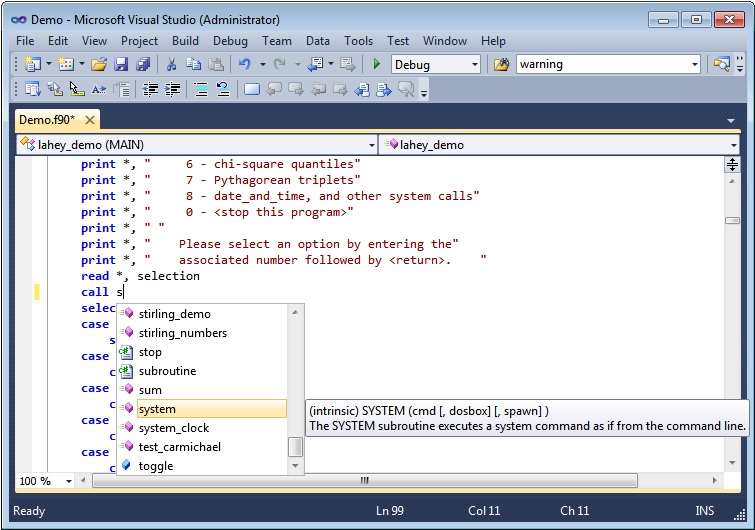Screen dimensions: 755x530
Task: Click the folder with magnifier icon at toolbar end
Action: [x=721, y=64]
